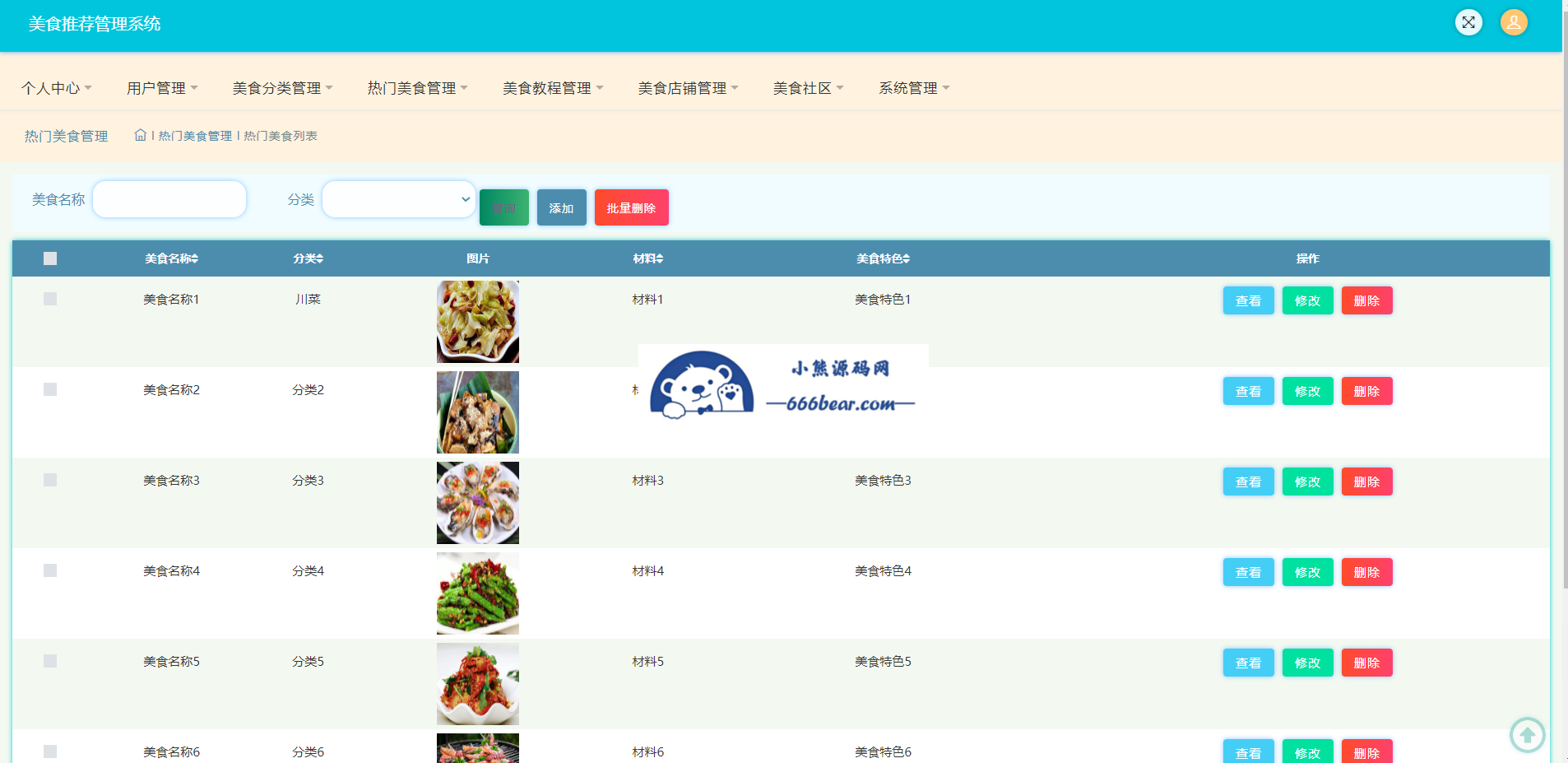Edit 美食名称1 using 修改 button
Image resolution: width=1568 pixels, height=763 pixels.
1308,300
